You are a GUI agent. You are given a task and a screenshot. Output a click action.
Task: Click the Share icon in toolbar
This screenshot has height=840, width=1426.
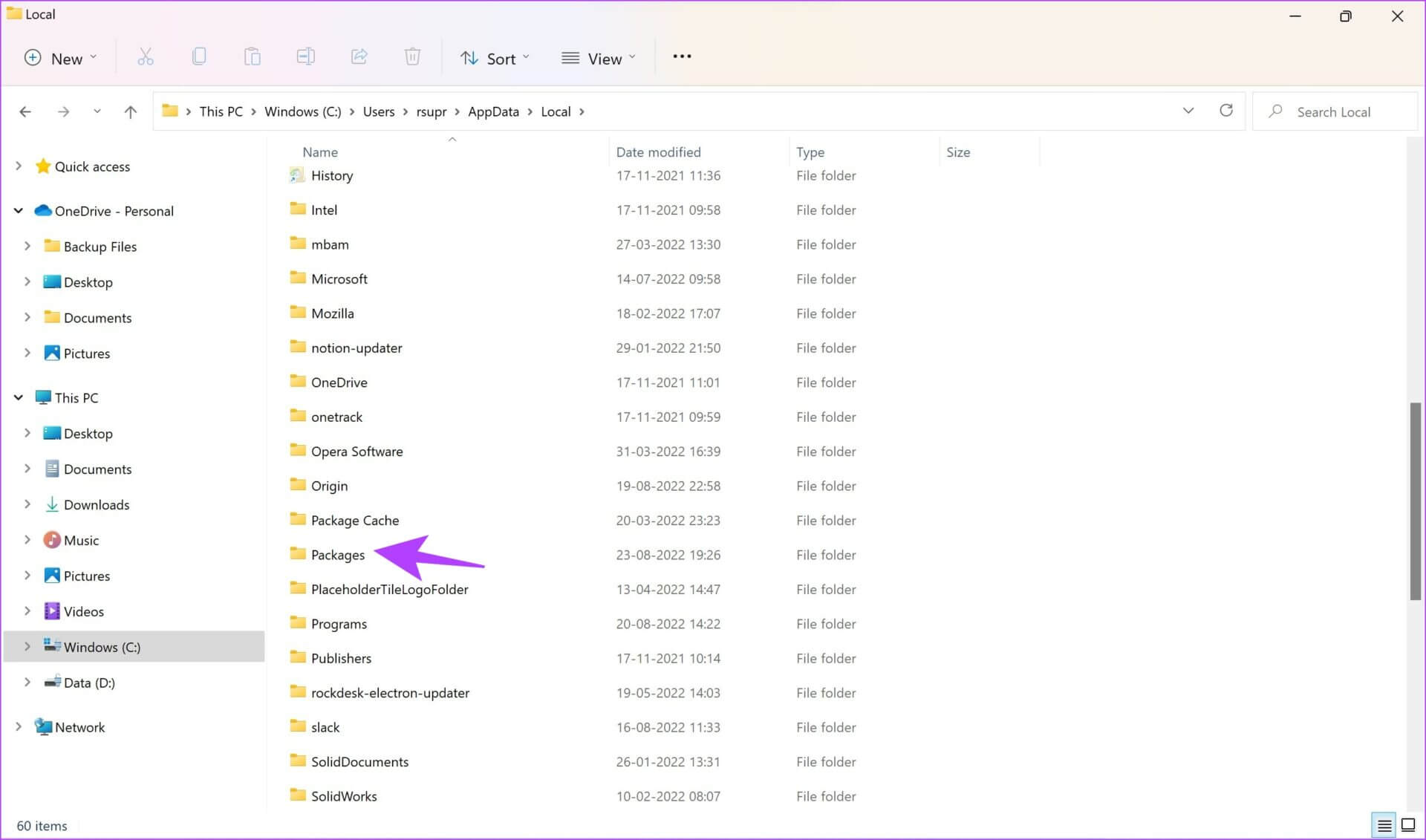point(359,57)
